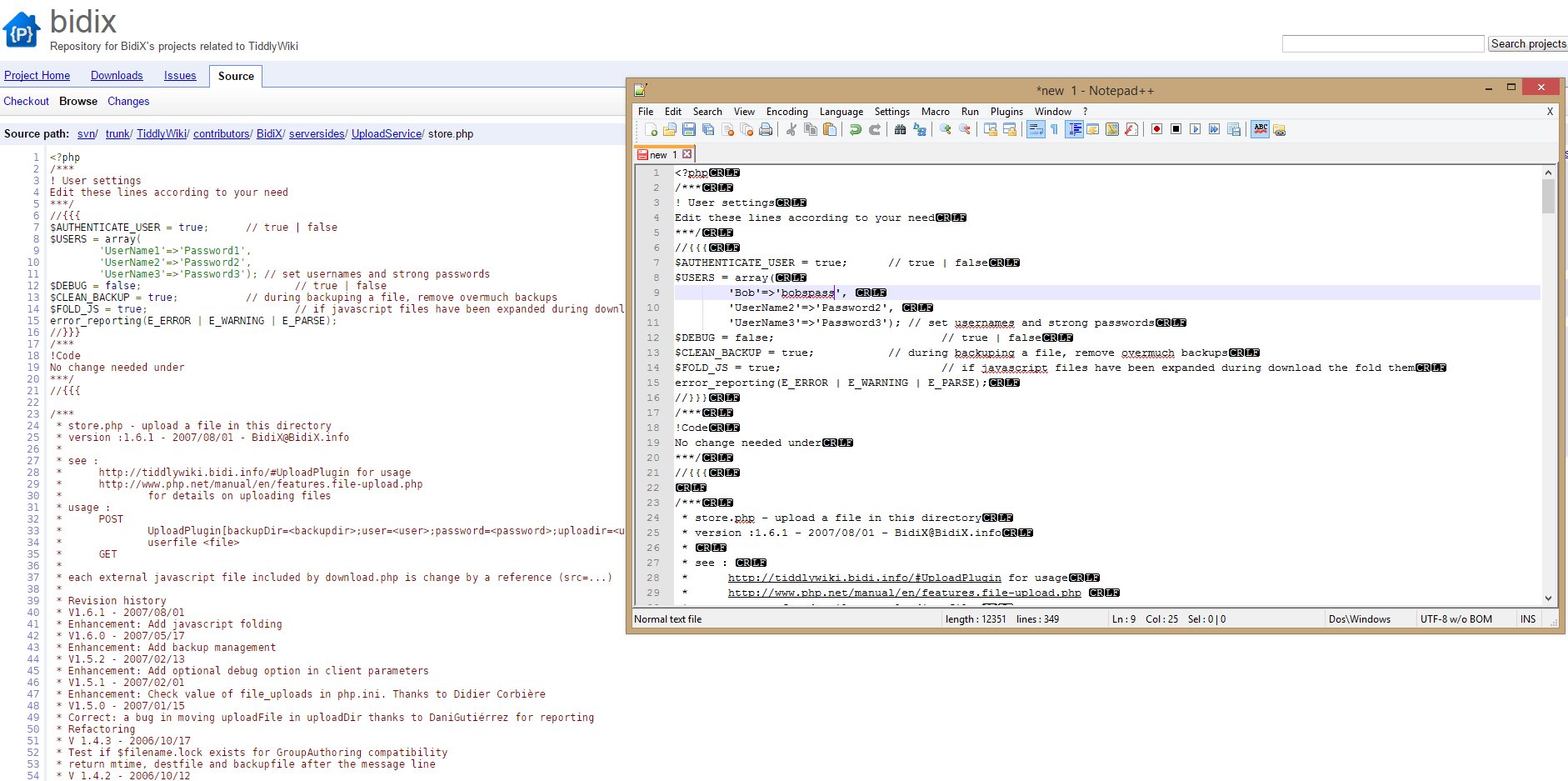Open the function list icon
The image size is (1568, 781).
(x=1131, y=129)
